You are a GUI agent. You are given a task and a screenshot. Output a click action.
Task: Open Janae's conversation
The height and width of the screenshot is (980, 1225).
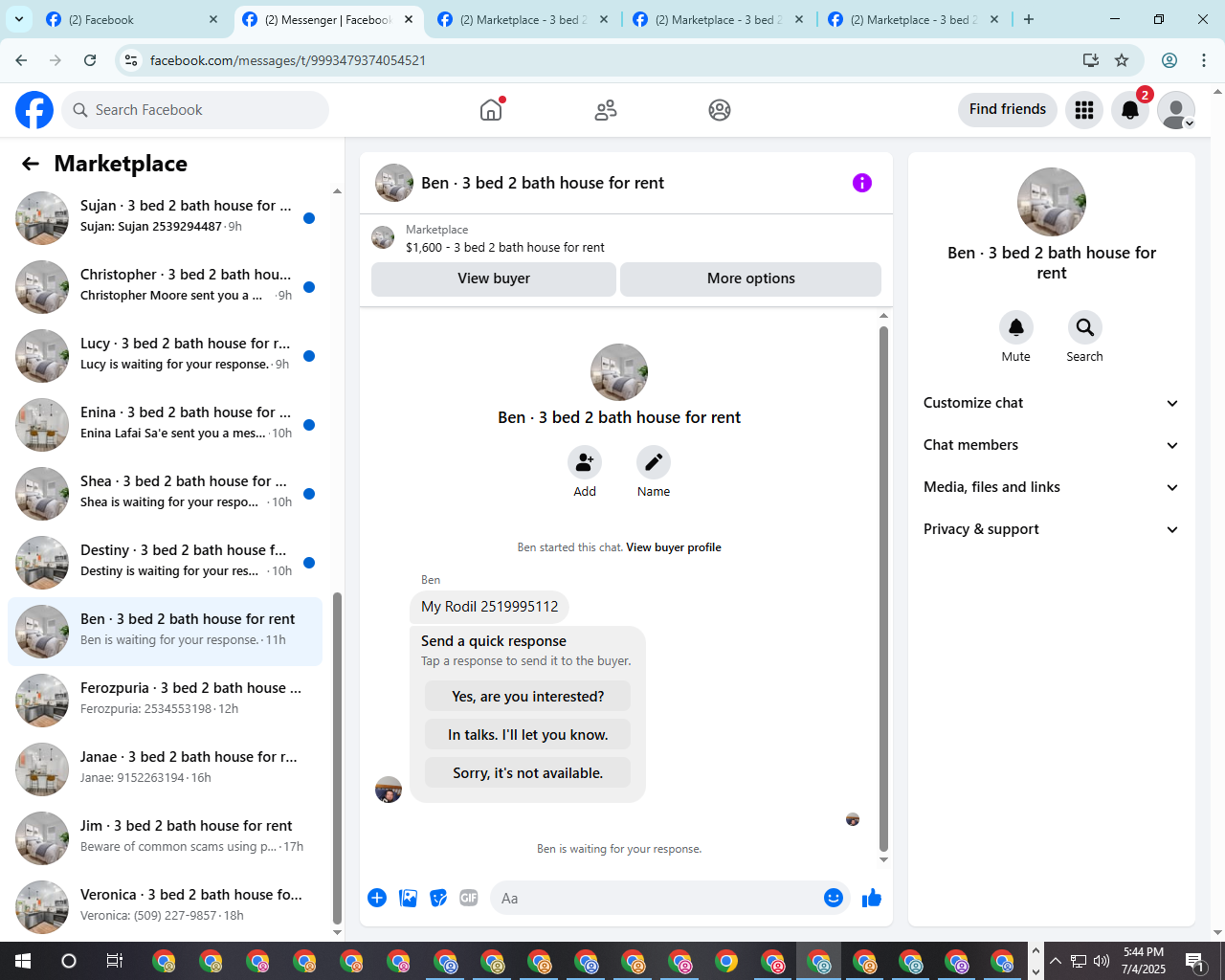(165, 769)
